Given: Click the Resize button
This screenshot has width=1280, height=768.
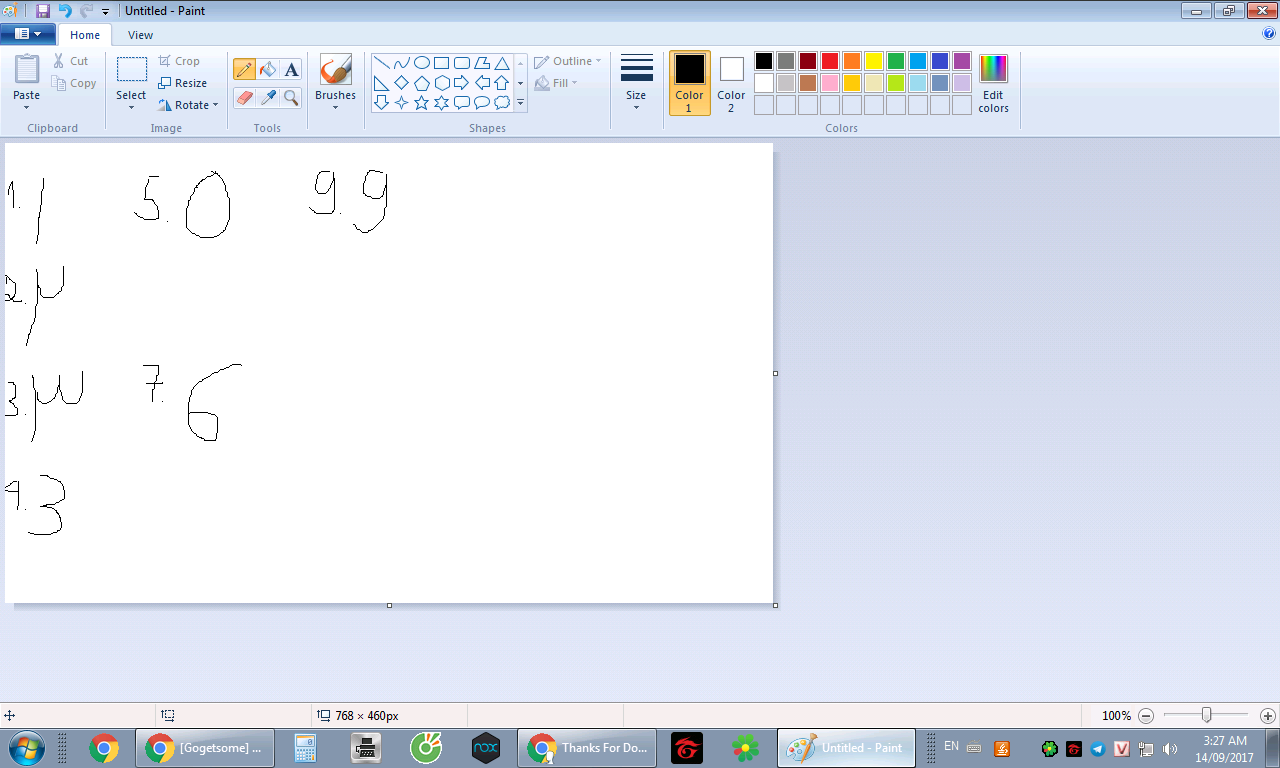Looking at the screenshot, I should click(x=182, y=83).
